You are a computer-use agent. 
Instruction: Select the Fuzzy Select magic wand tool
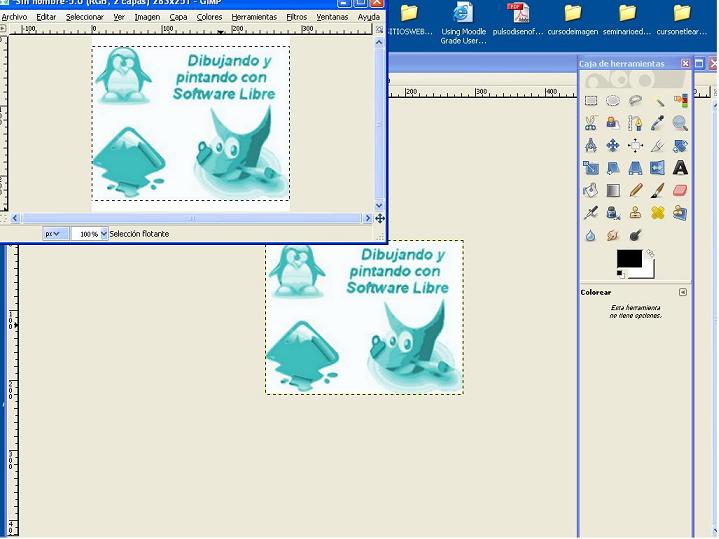[658, 101]
